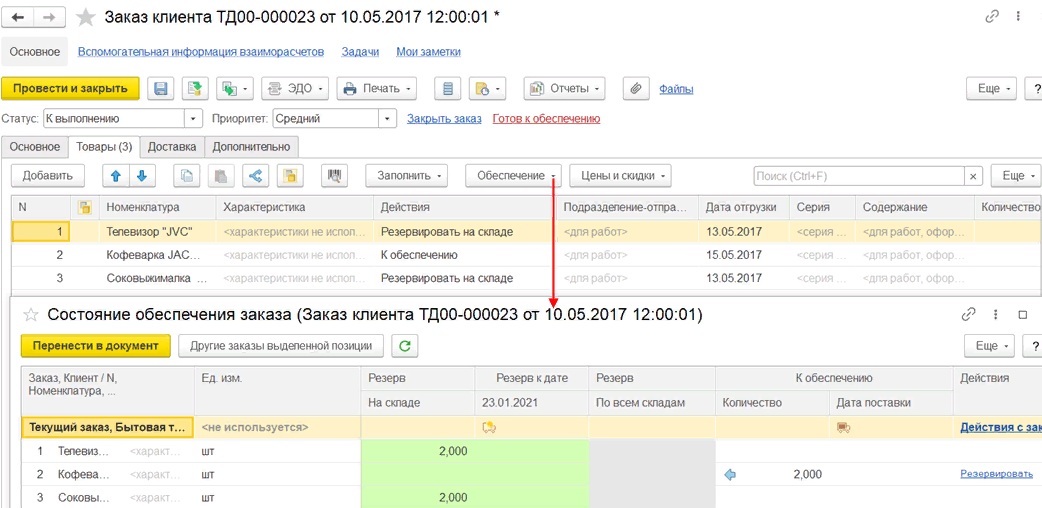Click the green refresh icon

click(404, 346)
